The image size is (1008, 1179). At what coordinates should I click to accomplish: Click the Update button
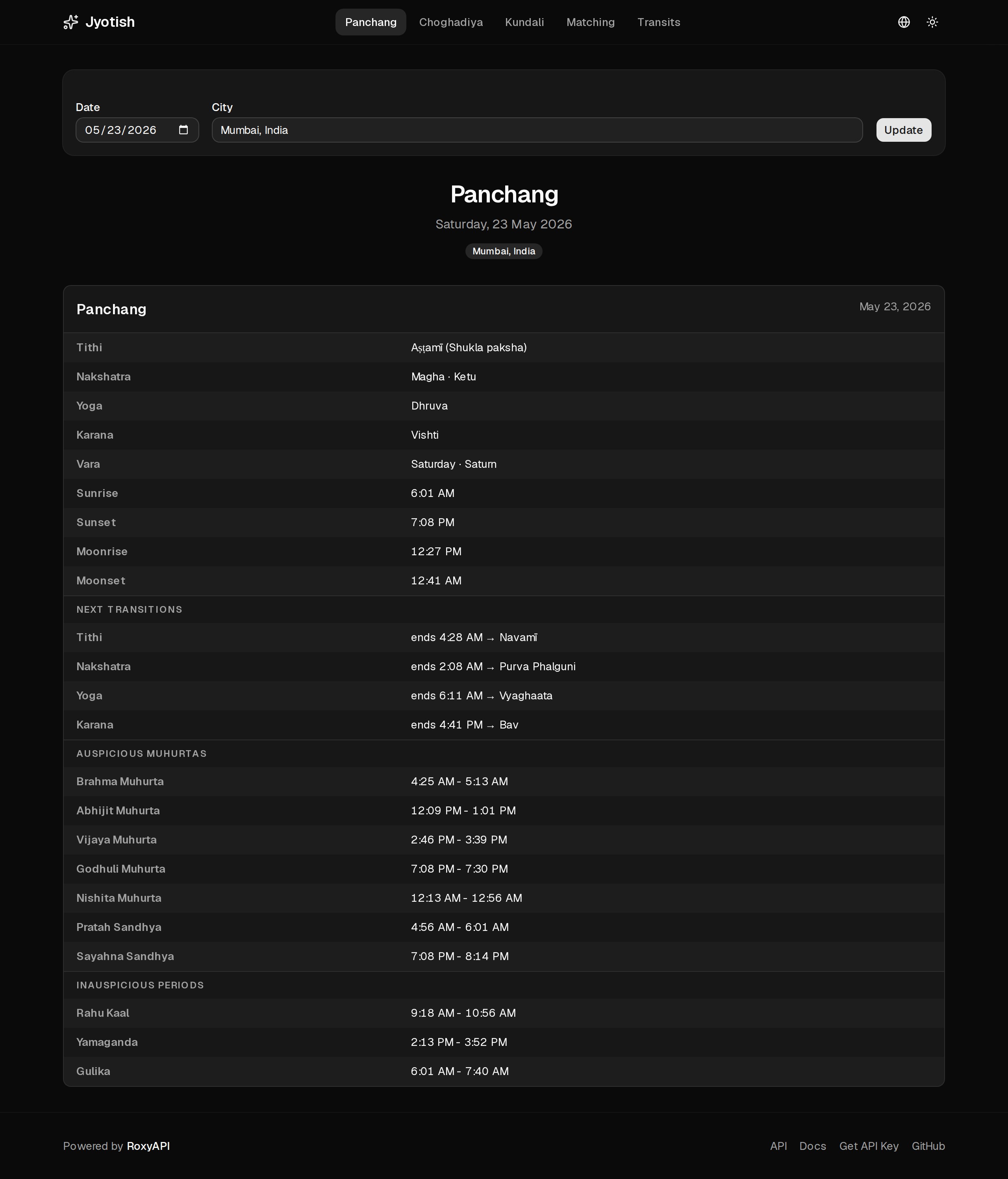pos(903,130)
